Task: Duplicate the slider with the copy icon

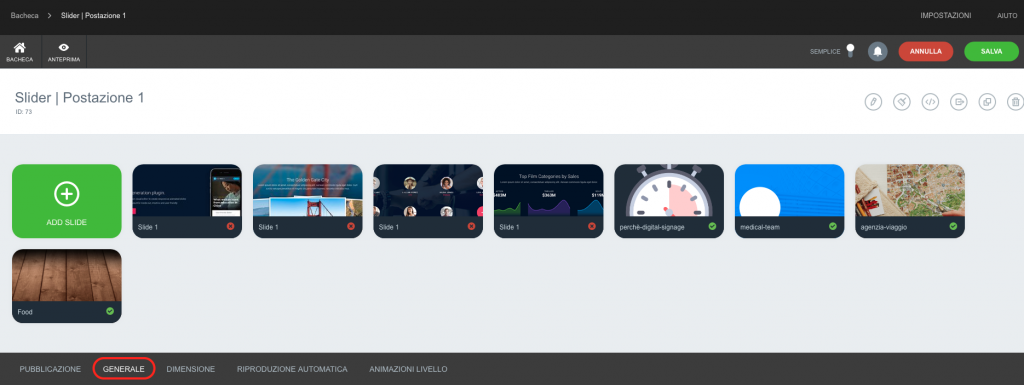Action: click(x=987, y=102)
